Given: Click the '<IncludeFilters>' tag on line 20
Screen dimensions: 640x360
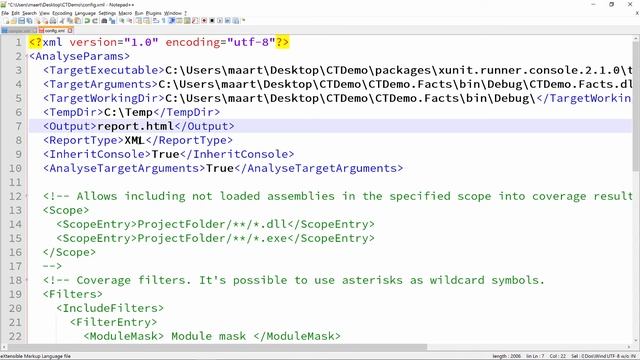Looking at the screenshot, I should click(110, 308).
